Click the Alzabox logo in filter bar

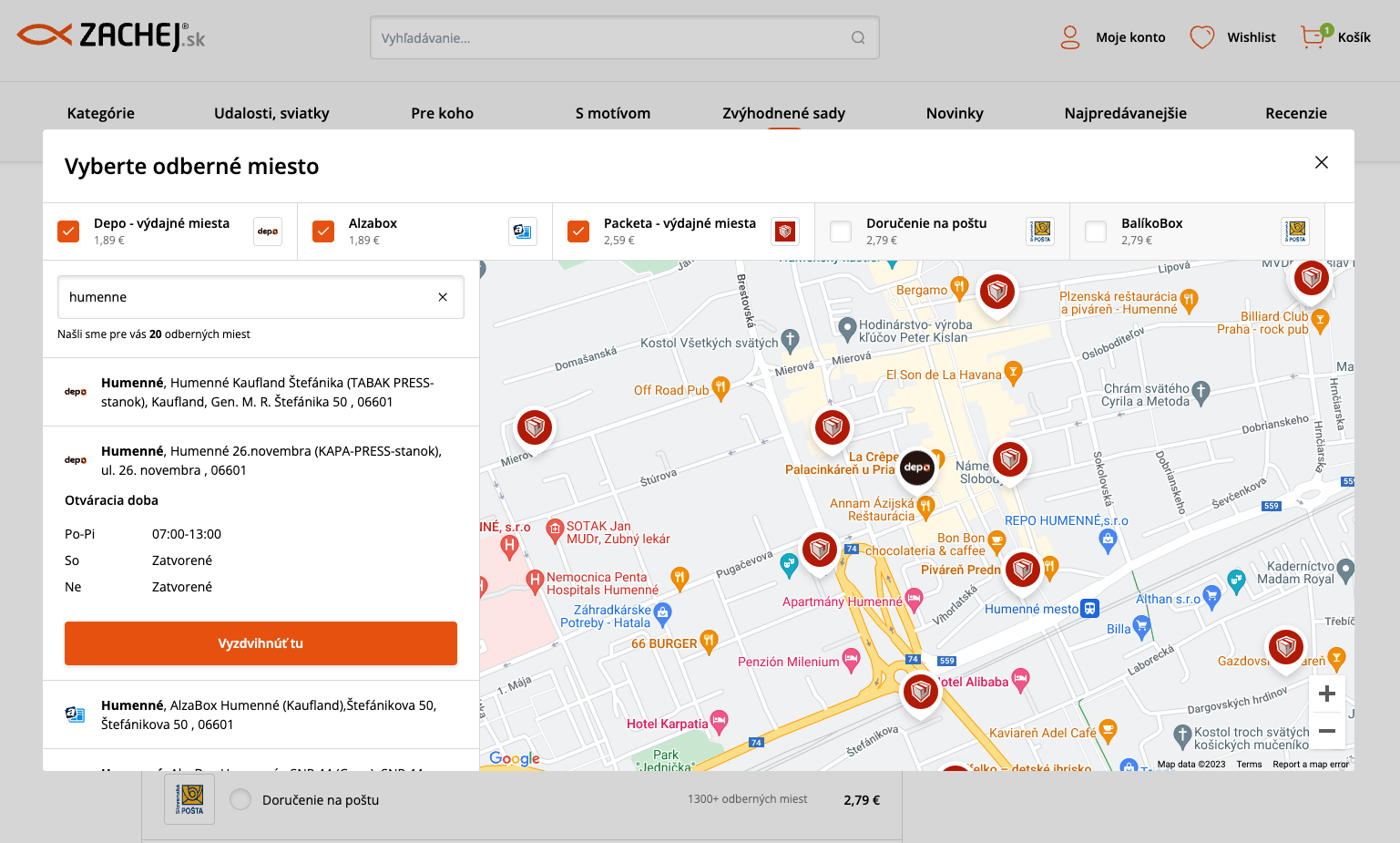coord(523,231)
